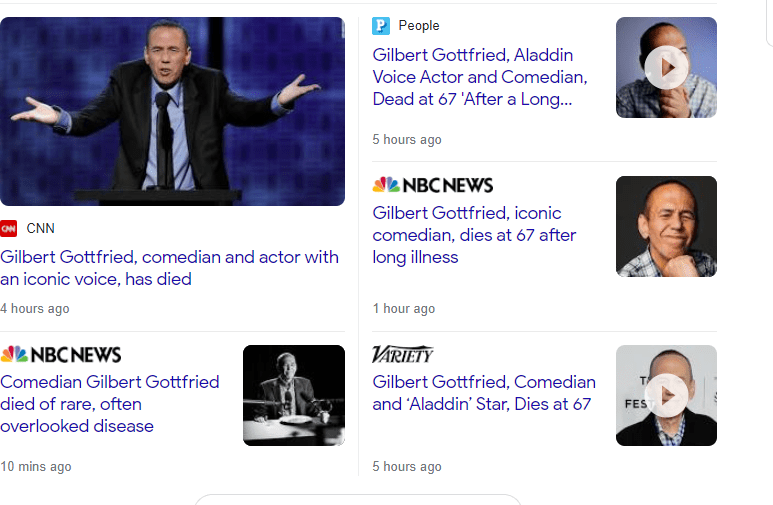Click the large CNN photo of Gottfried at podium
This screenshot has width=773, height=505.
[172, 111]
